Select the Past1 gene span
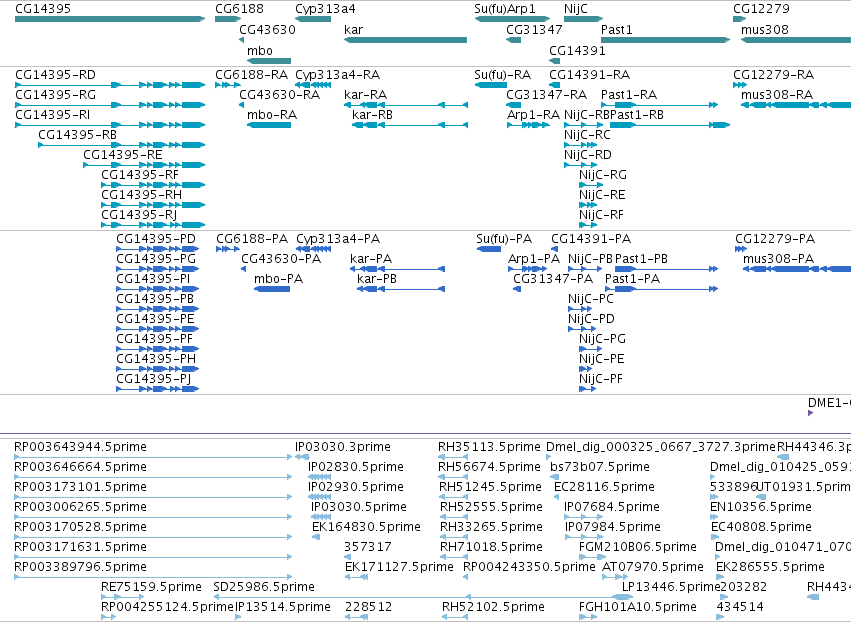The height and width of the screenshot is (622, 851). click(x=665, y=40)
